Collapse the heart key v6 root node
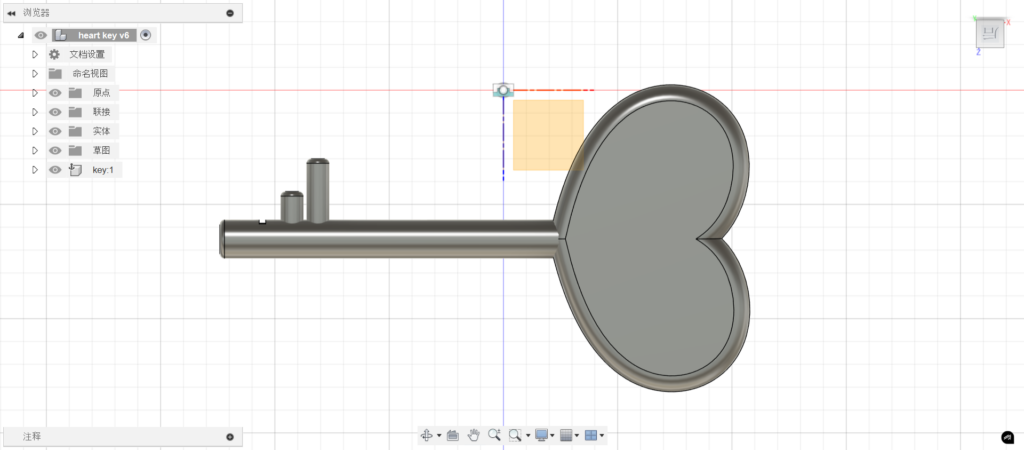 point(21,35)
